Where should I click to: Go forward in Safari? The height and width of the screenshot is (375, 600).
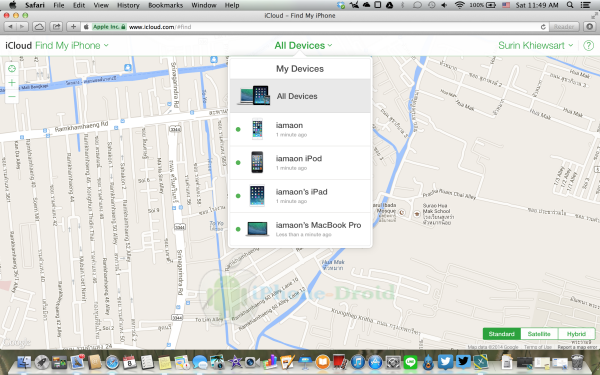(x=22, y=26)
